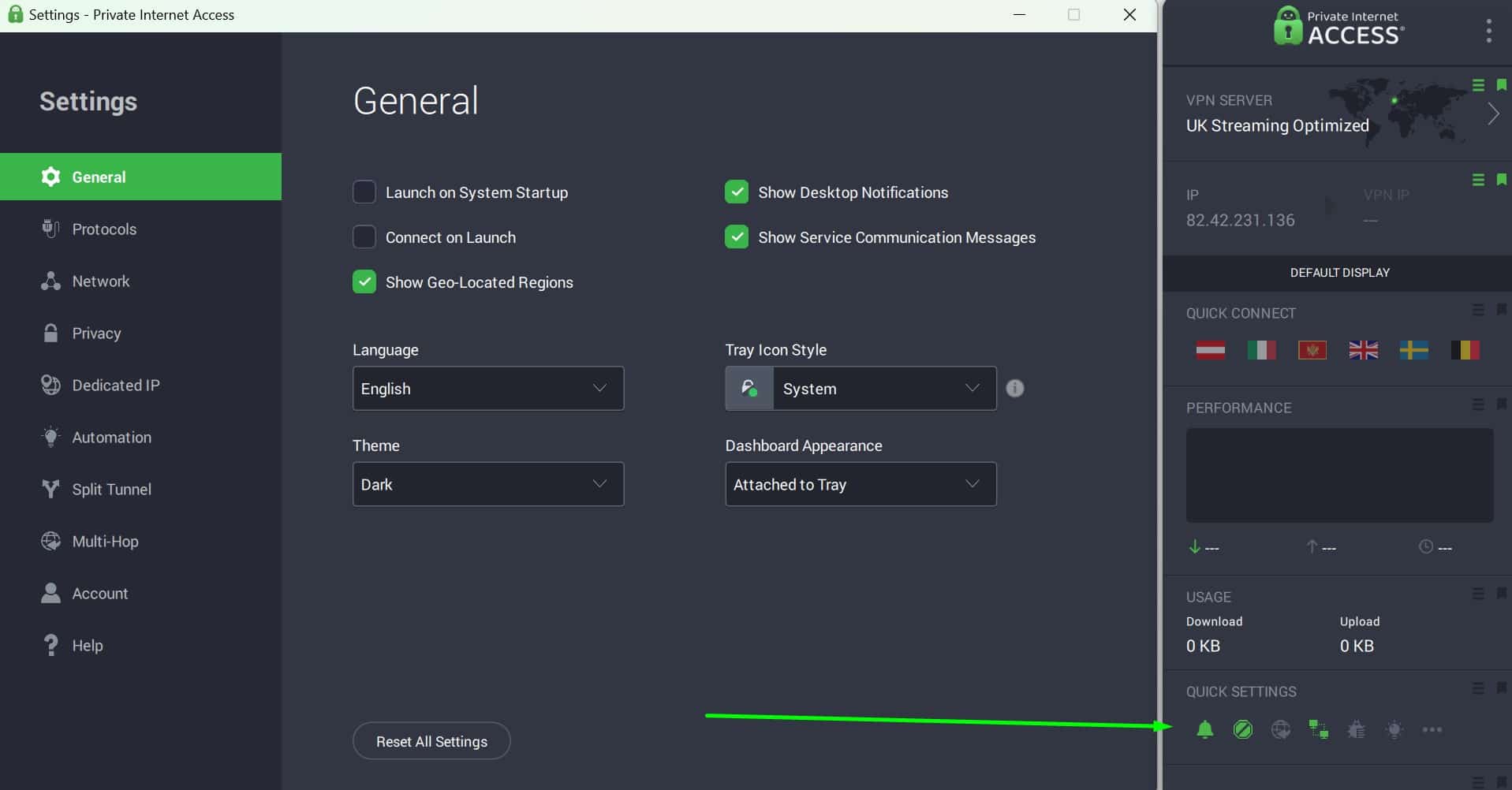Image resolution: width=1512 pixels, height=790 pixels.
Task: Open Split Tunnel settings tab
Action: (x=140, y=489)
